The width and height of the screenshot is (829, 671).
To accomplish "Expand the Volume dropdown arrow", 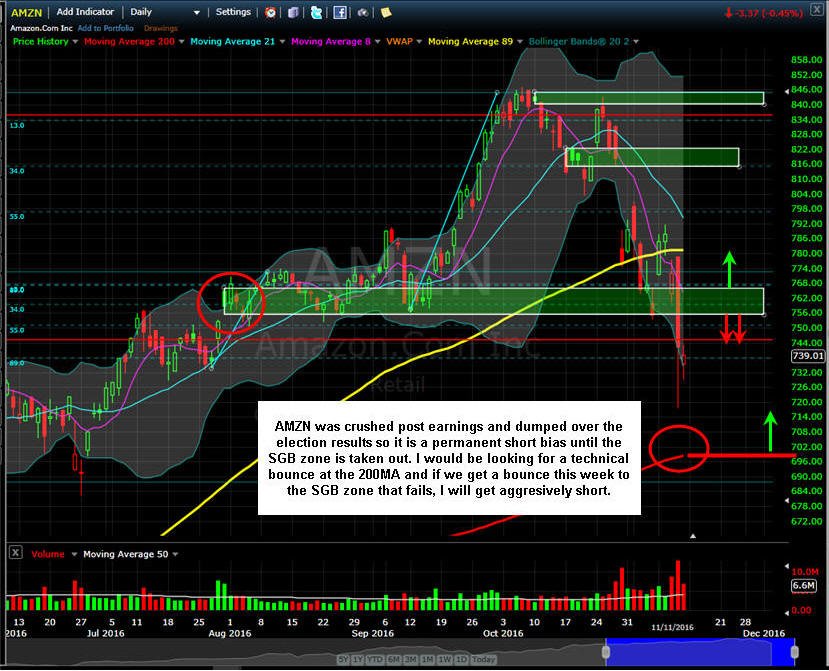I will point(74,555).
